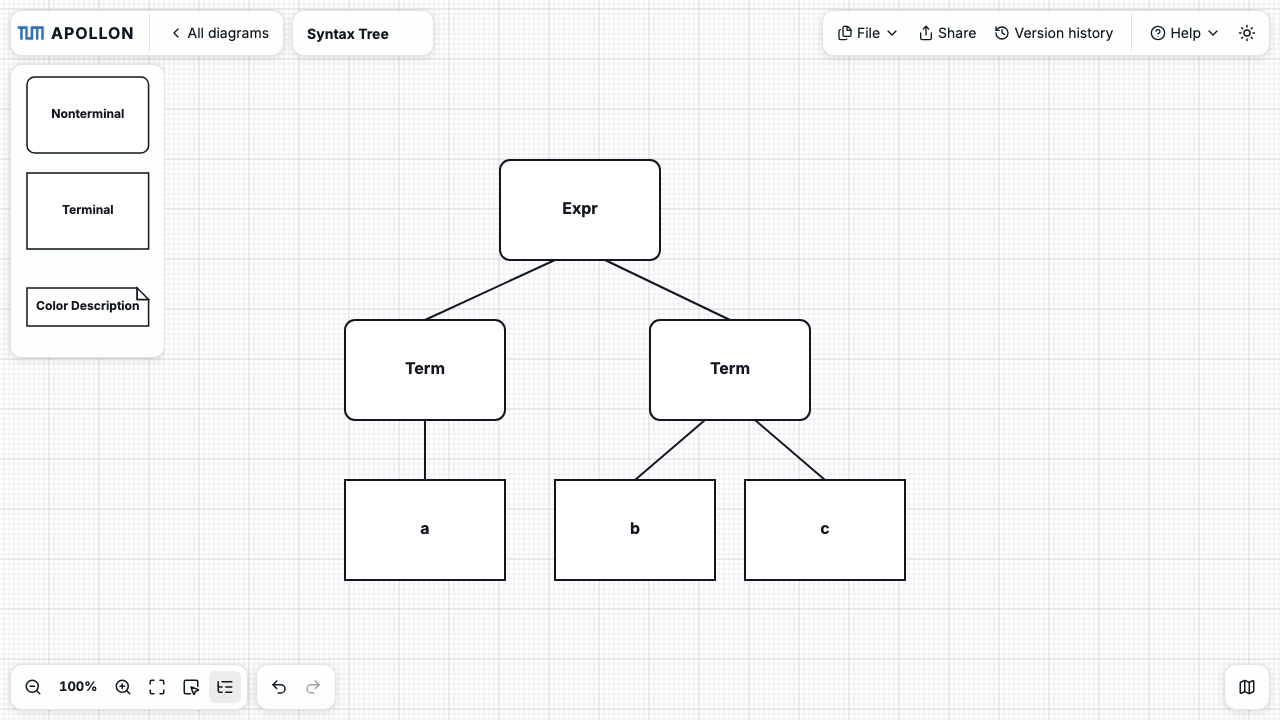Toggle the tree layout icon
The width and height of the screenshot is (1280, 720).
tap(225, 687)
